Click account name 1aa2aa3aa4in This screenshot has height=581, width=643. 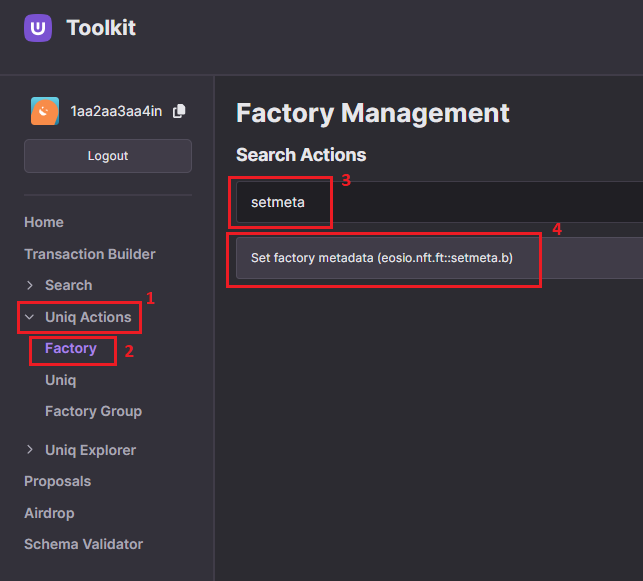[116, 111]
